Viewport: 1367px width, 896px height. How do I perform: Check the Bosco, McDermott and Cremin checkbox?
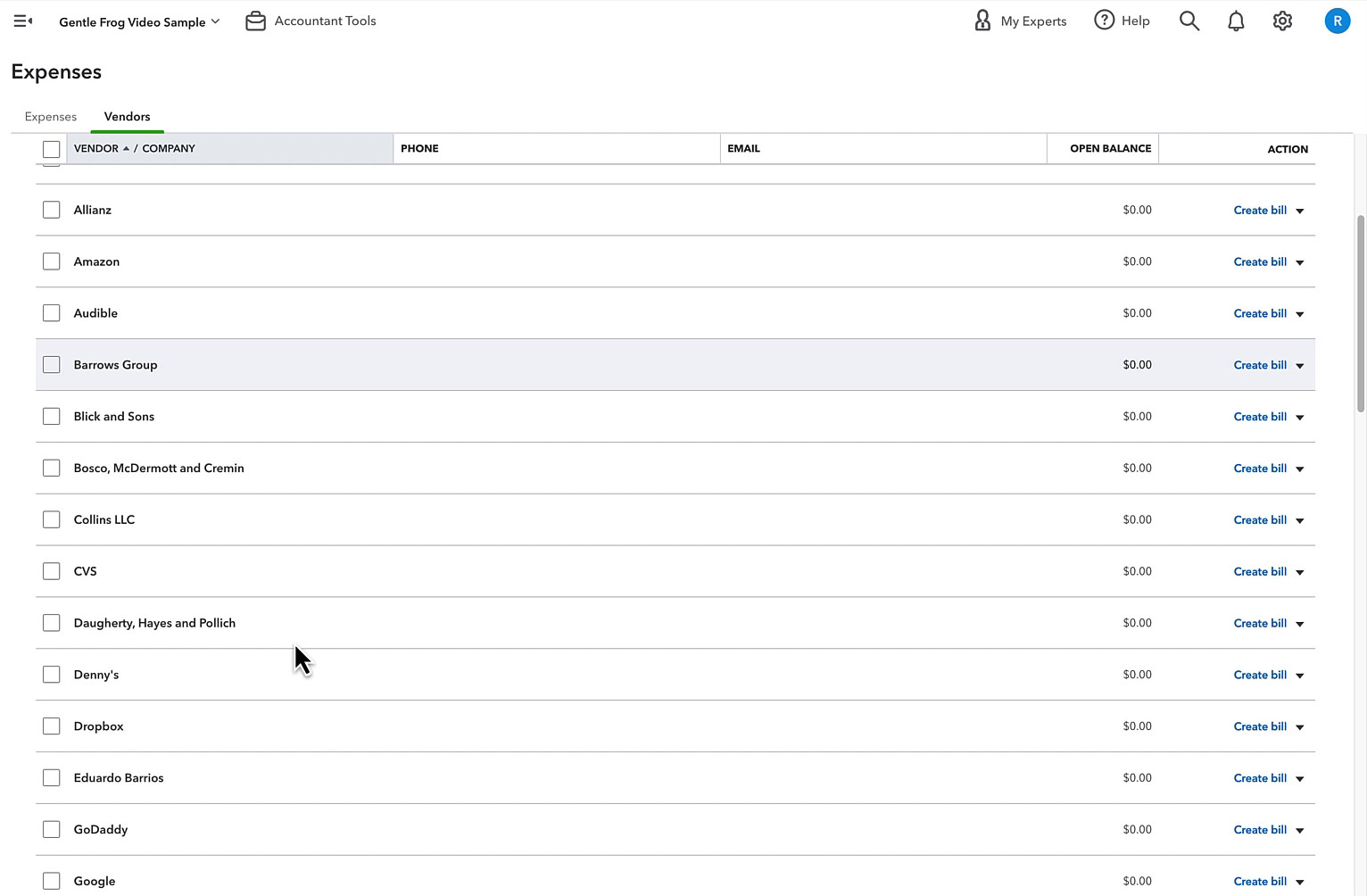pyautogui.click(x=52, y=469)
